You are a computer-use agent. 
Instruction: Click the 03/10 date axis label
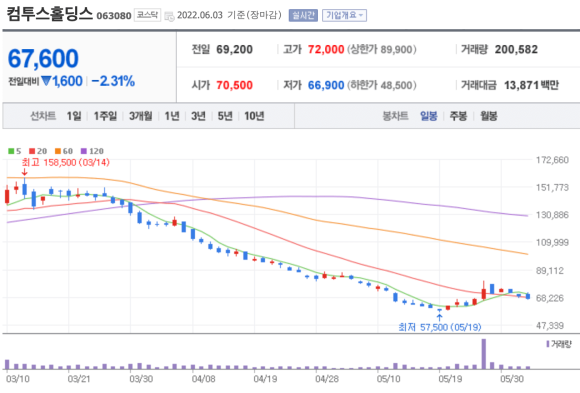(18, 379)
